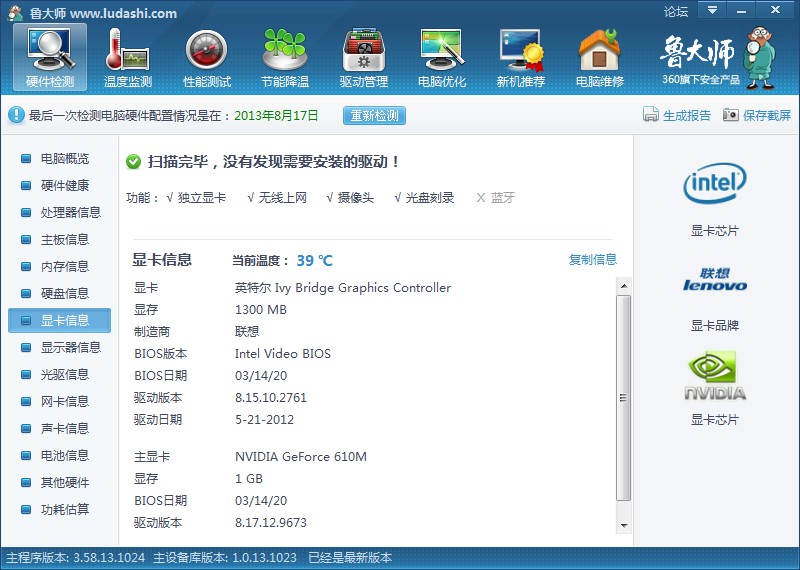The height and width of the screenshot is (570, 800).
Task: Click the 生成报告 link
Action: (686, 115)
